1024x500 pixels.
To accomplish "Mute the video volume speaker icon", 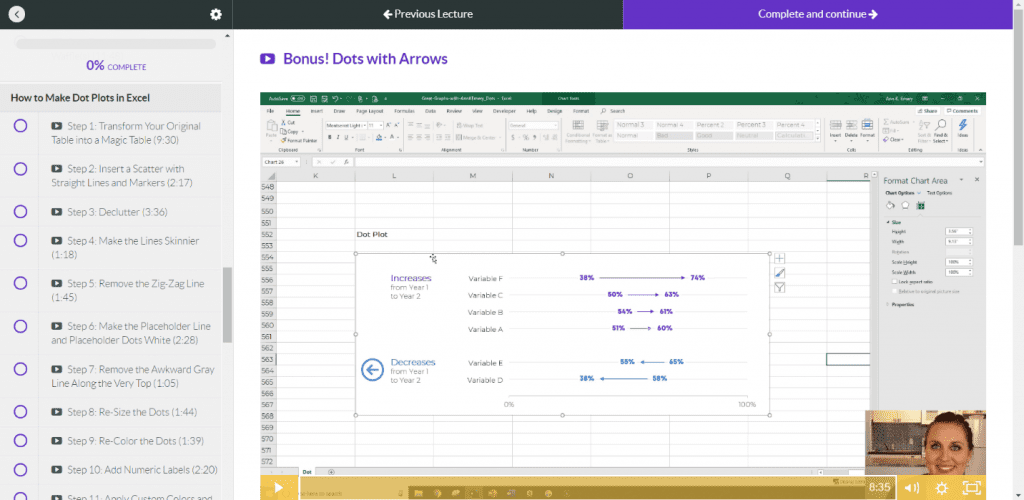I will (912, 488).
